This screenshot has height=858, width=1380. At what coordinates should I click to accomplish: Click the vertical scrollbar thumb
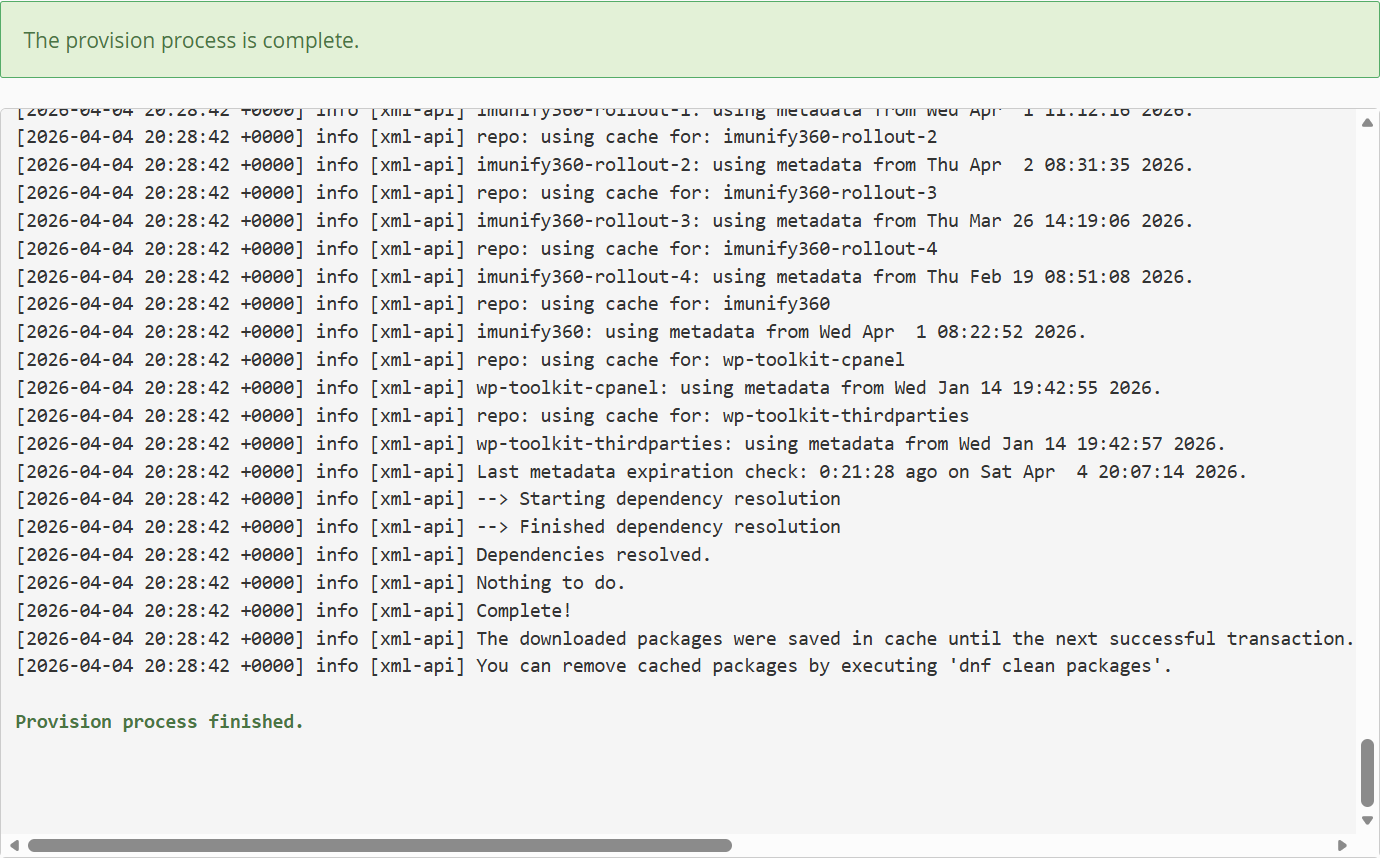pyautogui.click(x=1367, y=772)
